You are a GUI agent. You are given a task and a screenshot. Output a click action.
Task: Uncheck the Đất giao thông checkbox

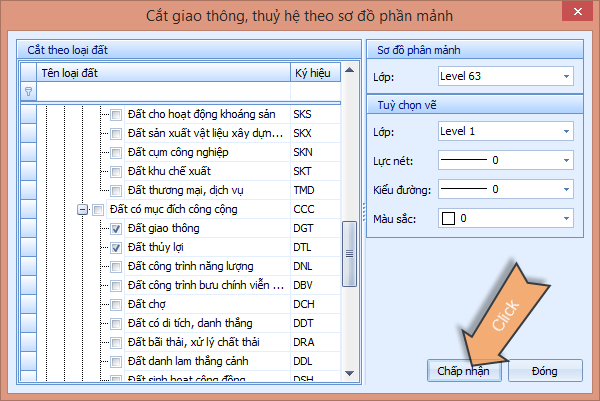(116, 229)
